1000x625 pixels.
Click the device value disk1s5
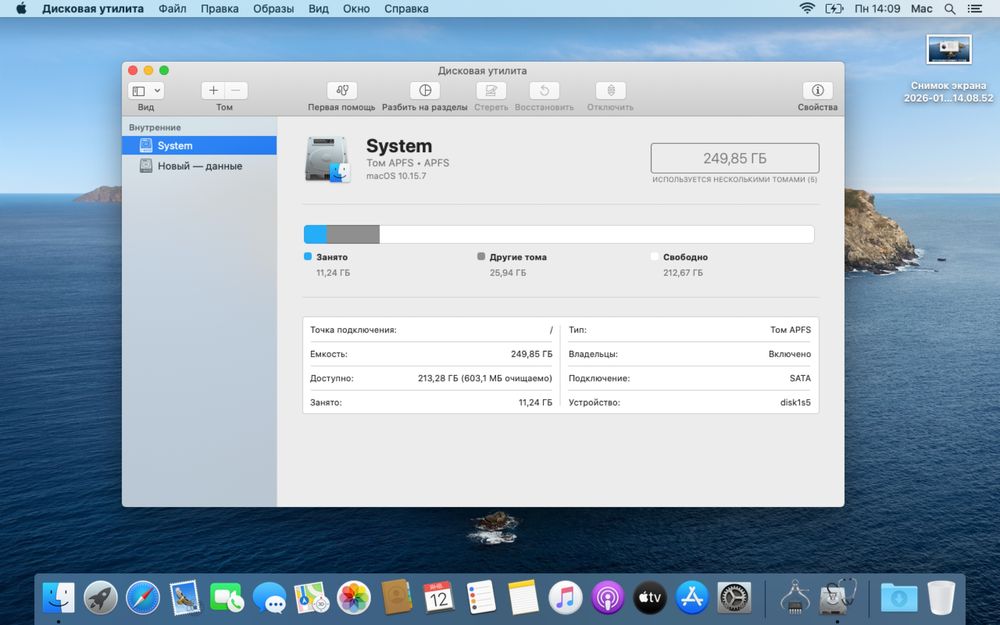795,402
